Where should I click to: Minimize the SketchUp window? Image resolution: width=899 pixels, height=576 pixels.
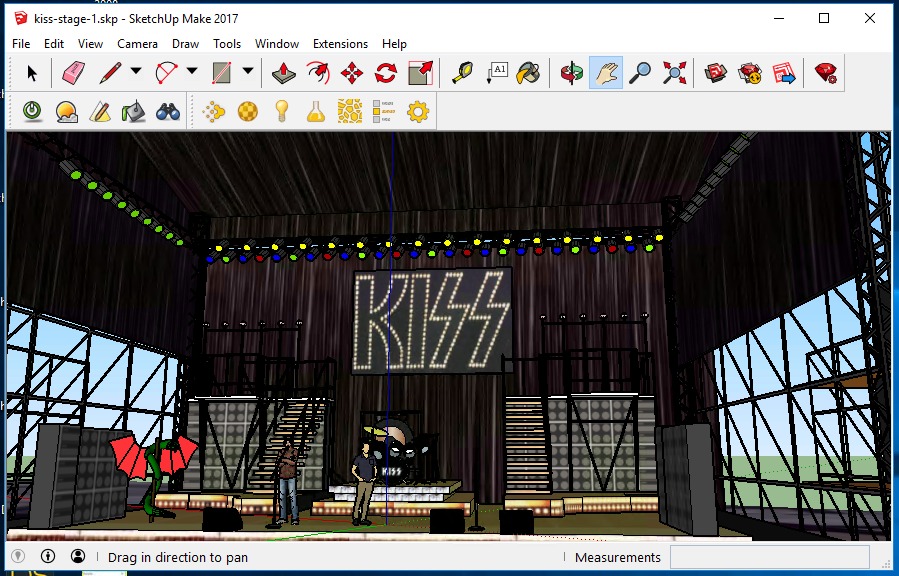(779, 18)
